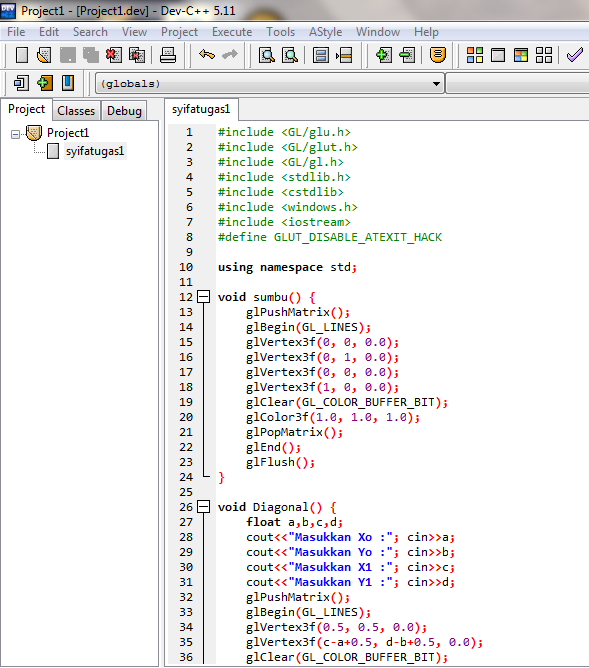Switch to the Debug tab
This screenshot has height=668, width=589.
tap(124, 111)
